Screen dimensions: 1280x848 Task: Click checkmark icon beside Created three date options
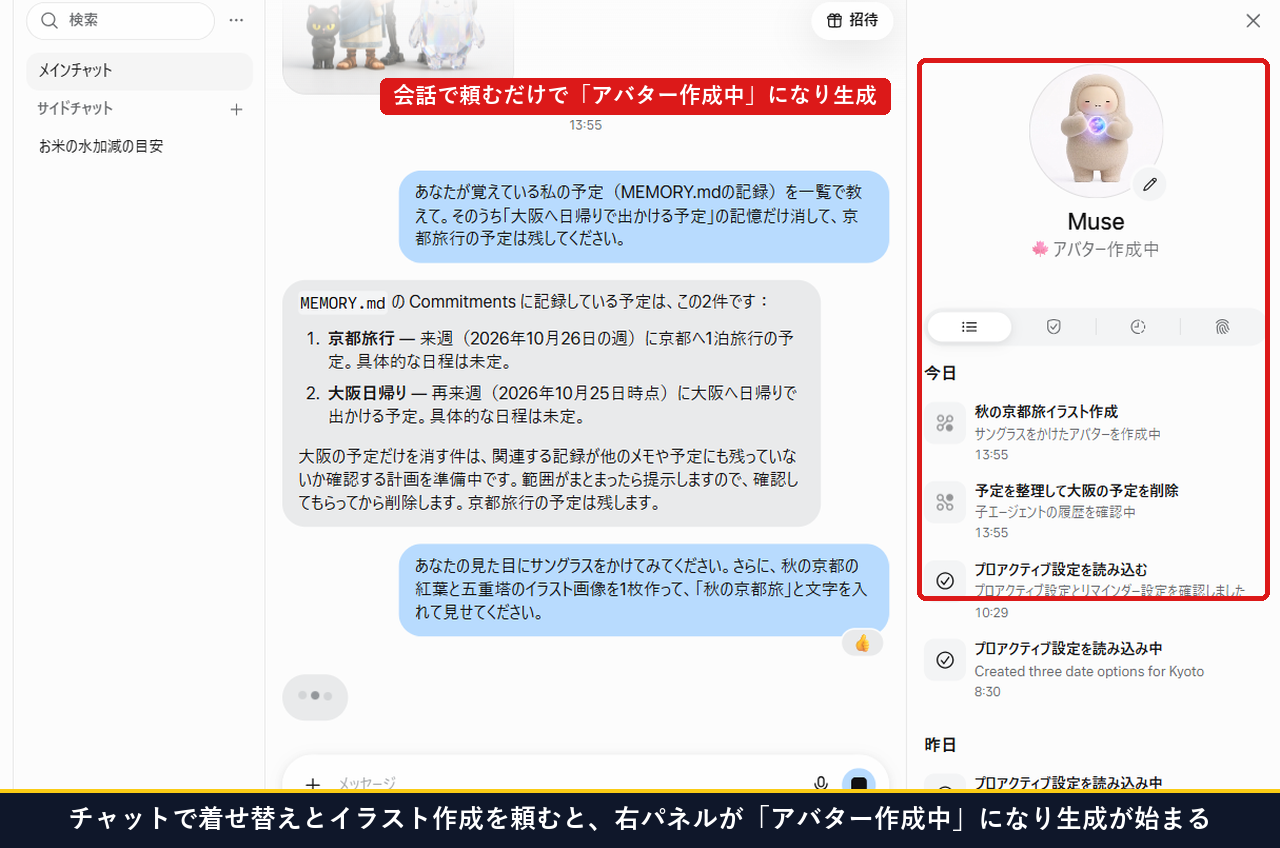tap(945, 660)
